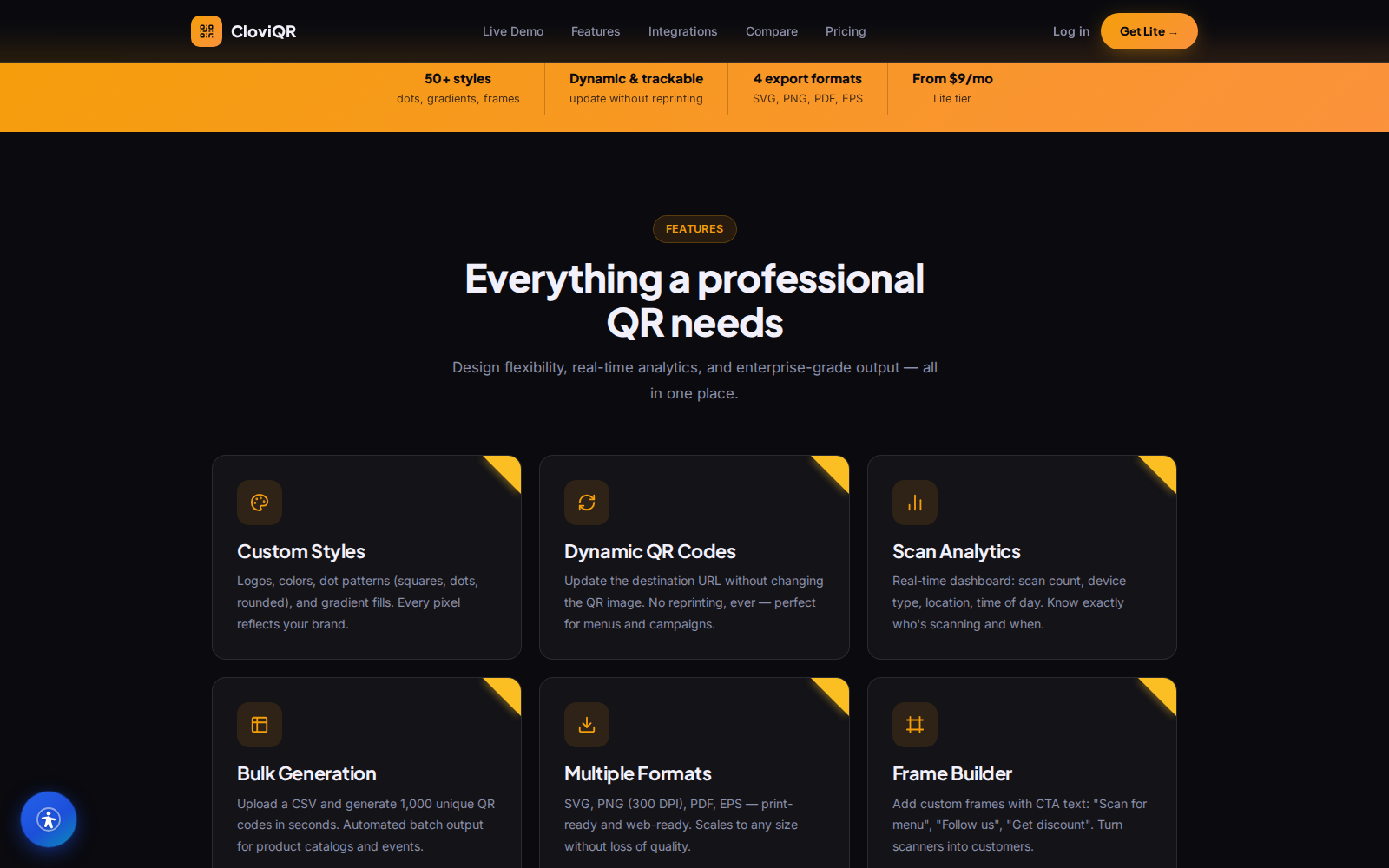1389x868 pixels.
Task: Click 'SVG, PNG, PDF, EPS' subtext
Action: click(807, 99)
